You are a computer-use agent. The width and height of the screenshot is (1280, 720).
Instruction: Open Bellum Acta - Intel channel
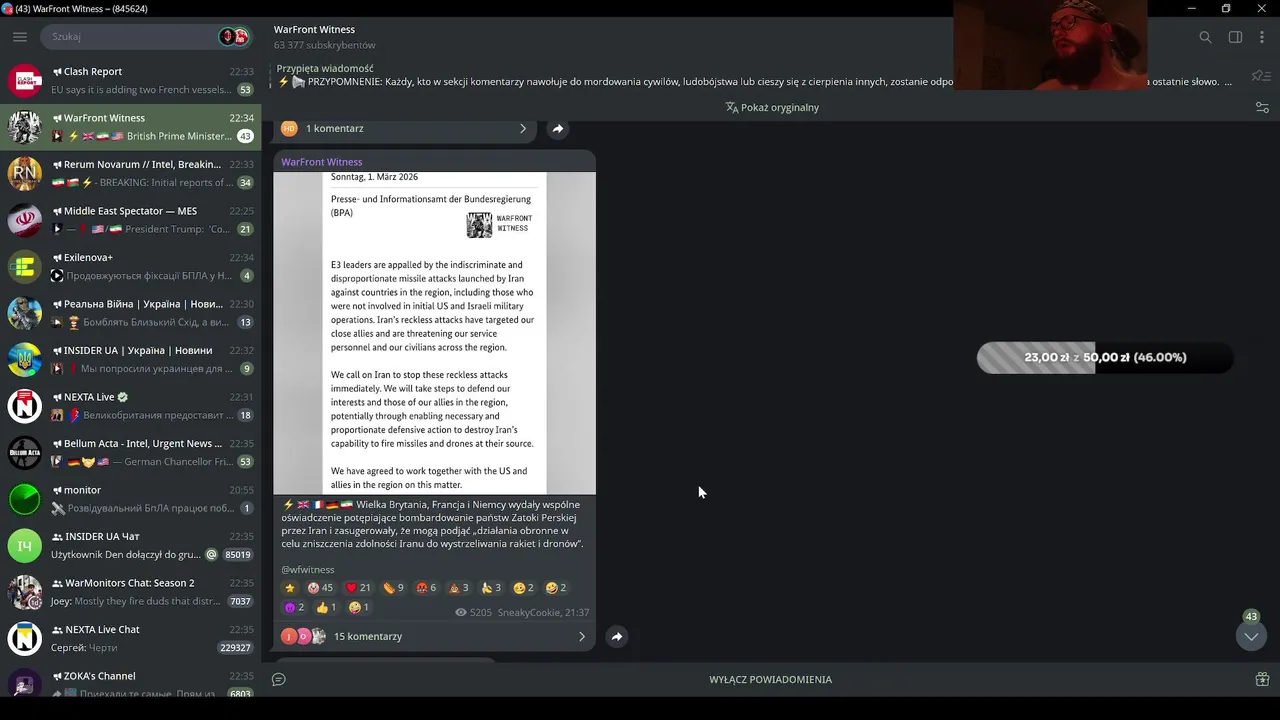click(130, 452)
